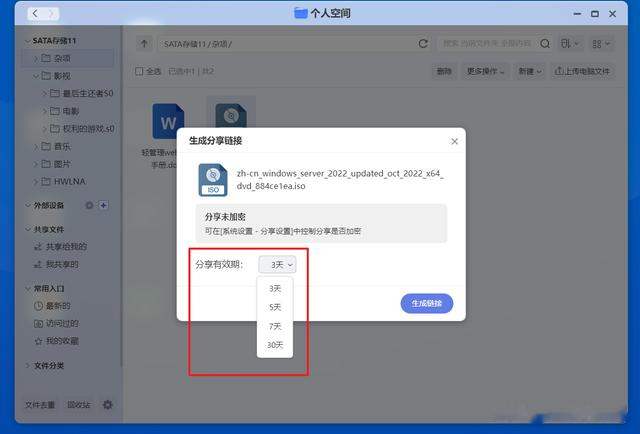Open the view mode dropdown
The height and width of the screenshot is (434, 640).
tap(601, 43)
